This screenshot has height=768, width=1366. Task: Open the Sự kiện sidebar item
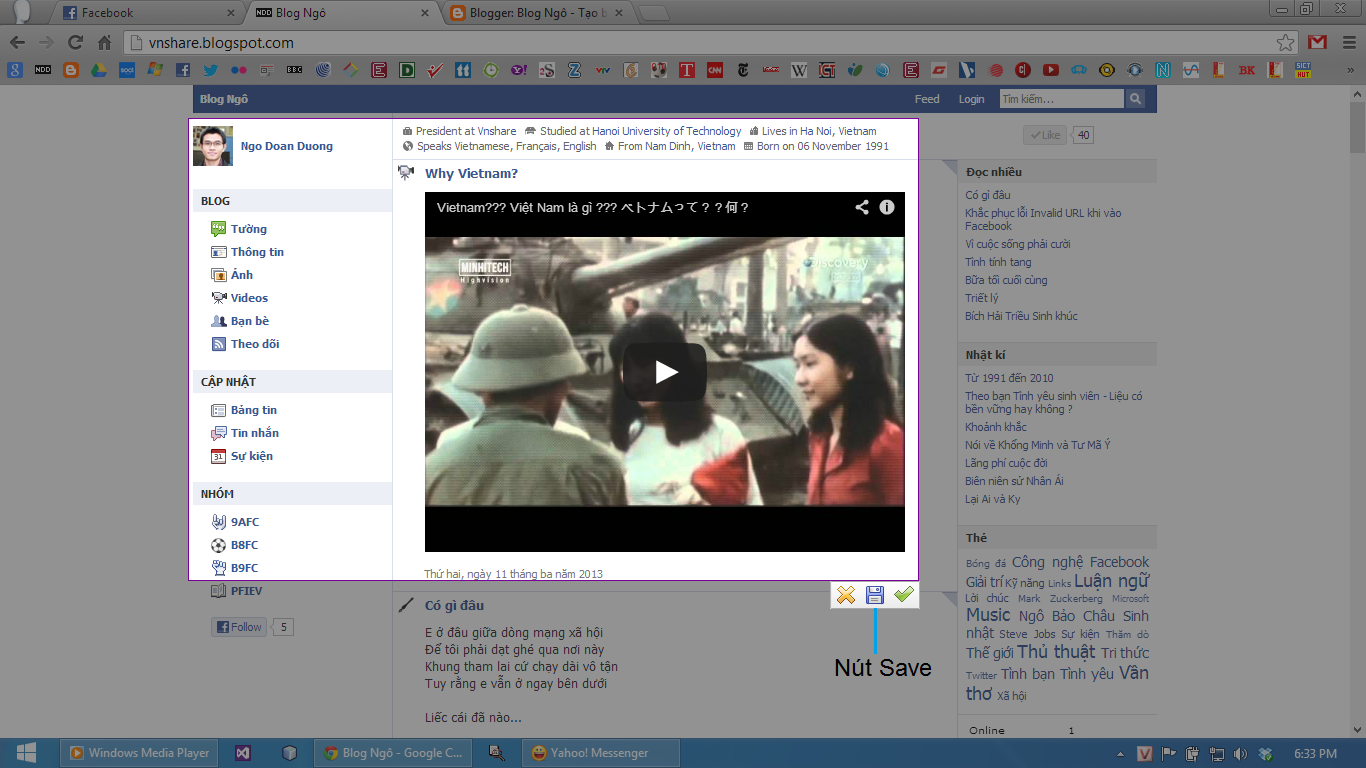point(252,456)
